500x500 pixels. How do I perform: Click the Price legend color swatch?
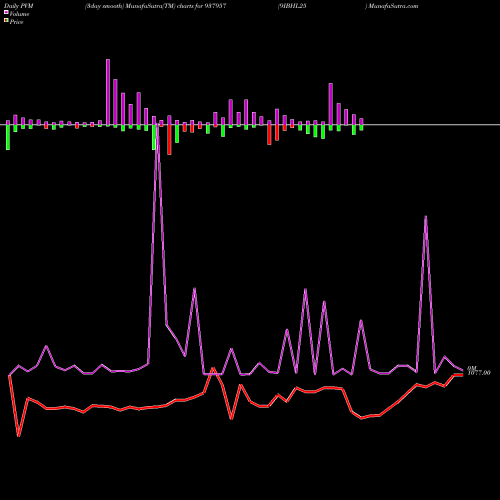click(x=6, y=21)
